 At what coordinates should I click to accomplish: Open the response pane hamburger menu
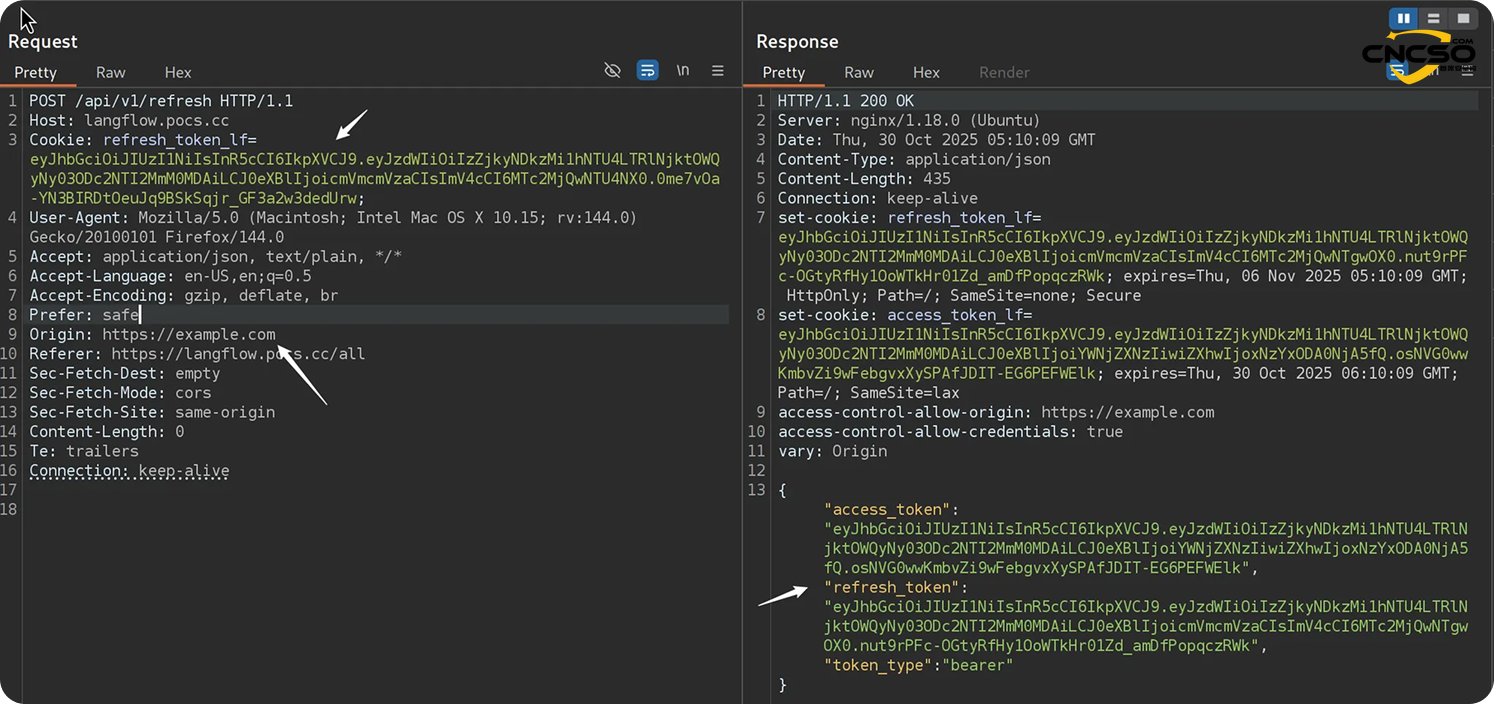1468,71
